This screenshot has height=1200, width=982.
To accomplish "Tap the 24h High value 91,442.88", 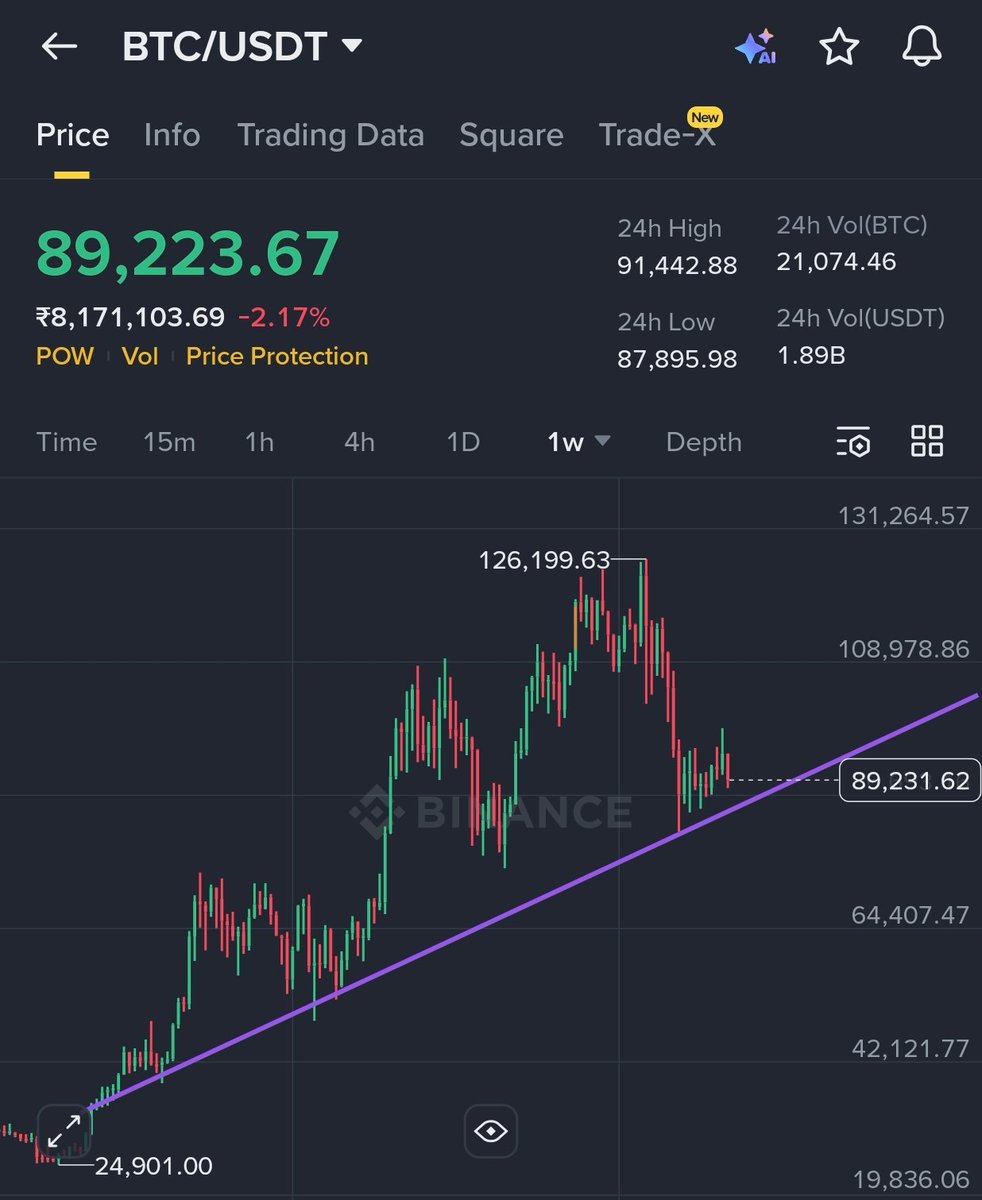I will pos(677,265).
